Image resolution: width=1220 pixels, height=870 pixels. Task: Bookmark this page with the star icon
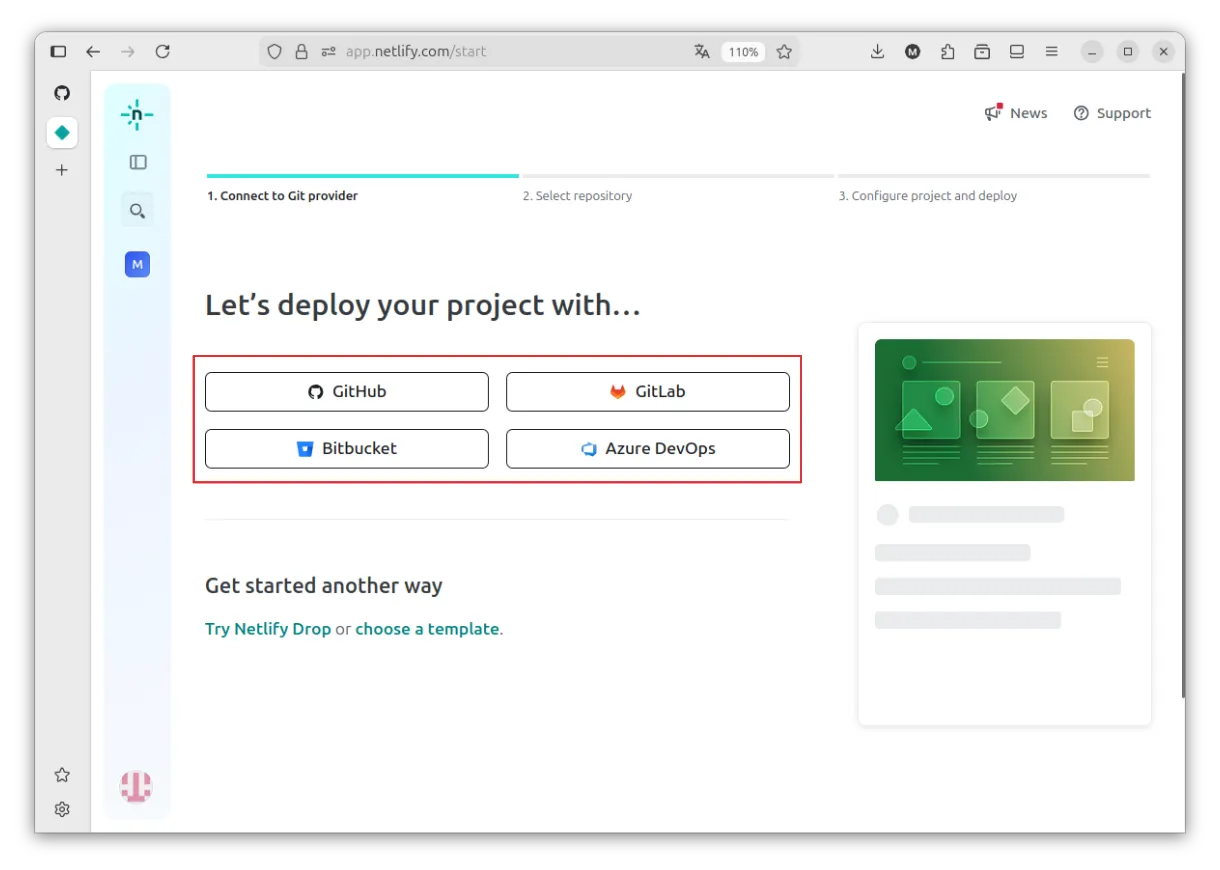[784, 52]
